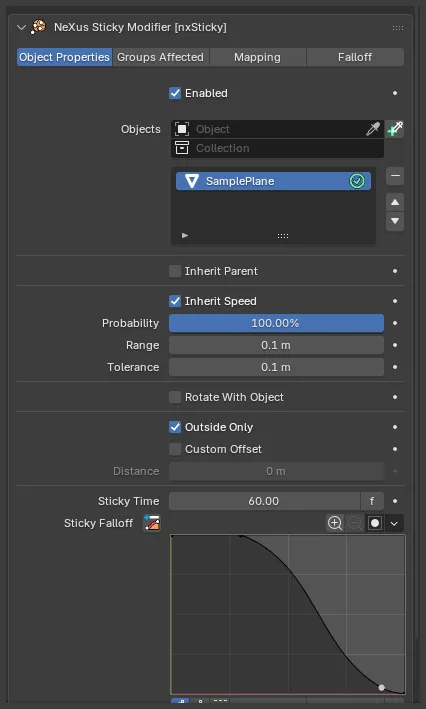Animate the Rotate With Object dot
This screenshot has height=709, width=426.
tap(395, 397)
